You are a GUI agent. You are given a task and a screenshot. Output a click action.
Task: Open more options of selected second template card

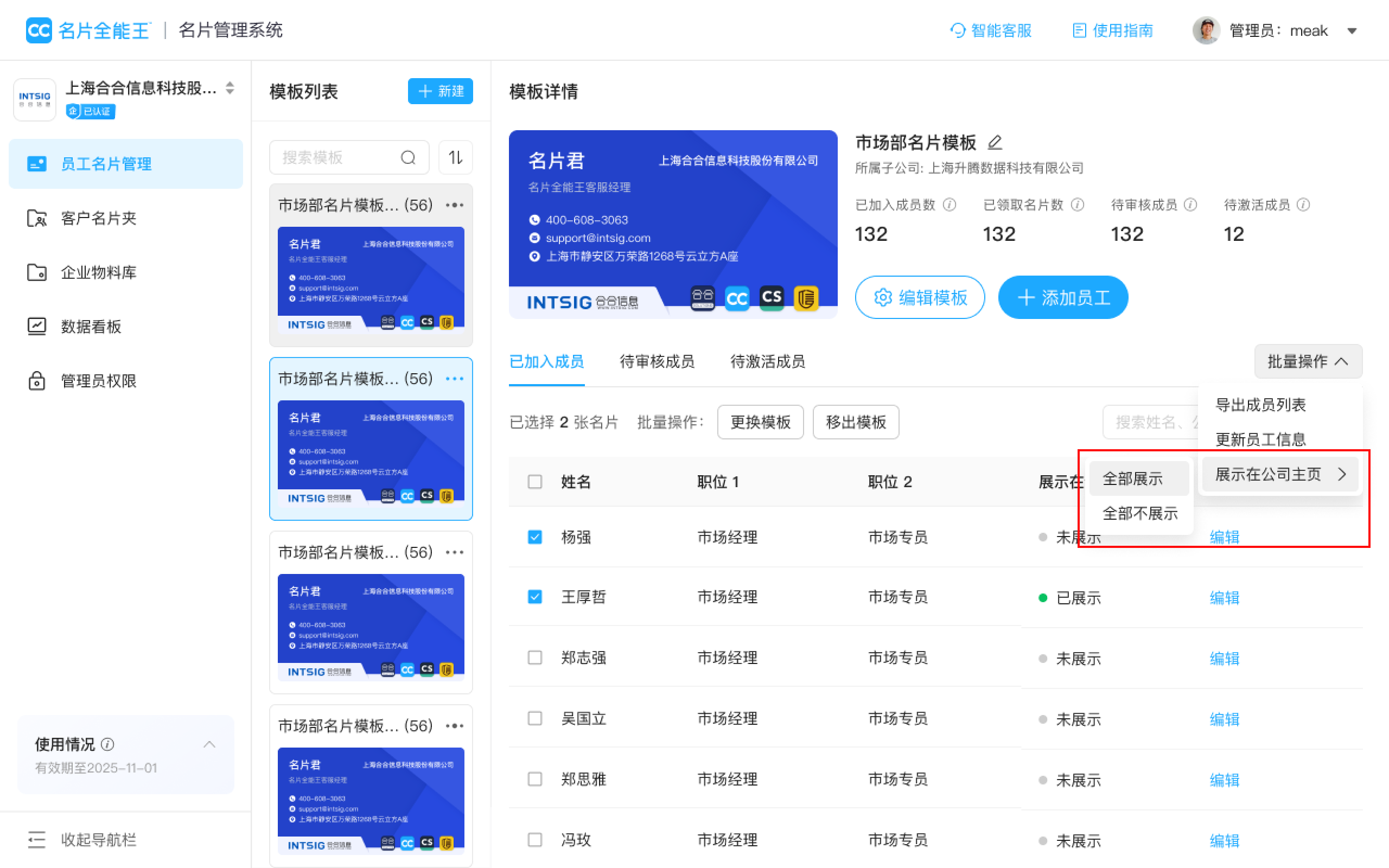[x=455, y=378]
